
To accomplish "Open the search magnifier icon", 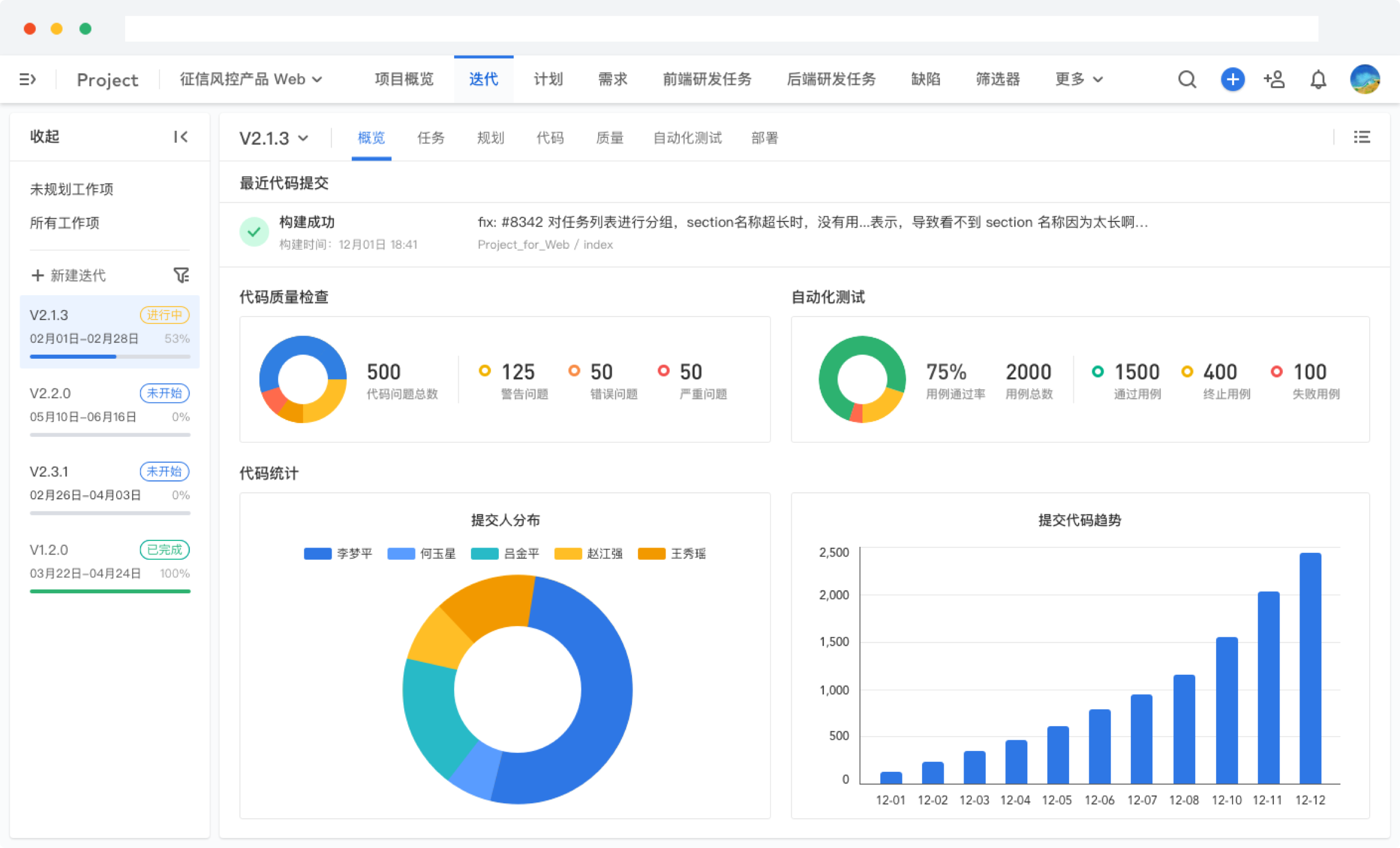I will 1186,79.
